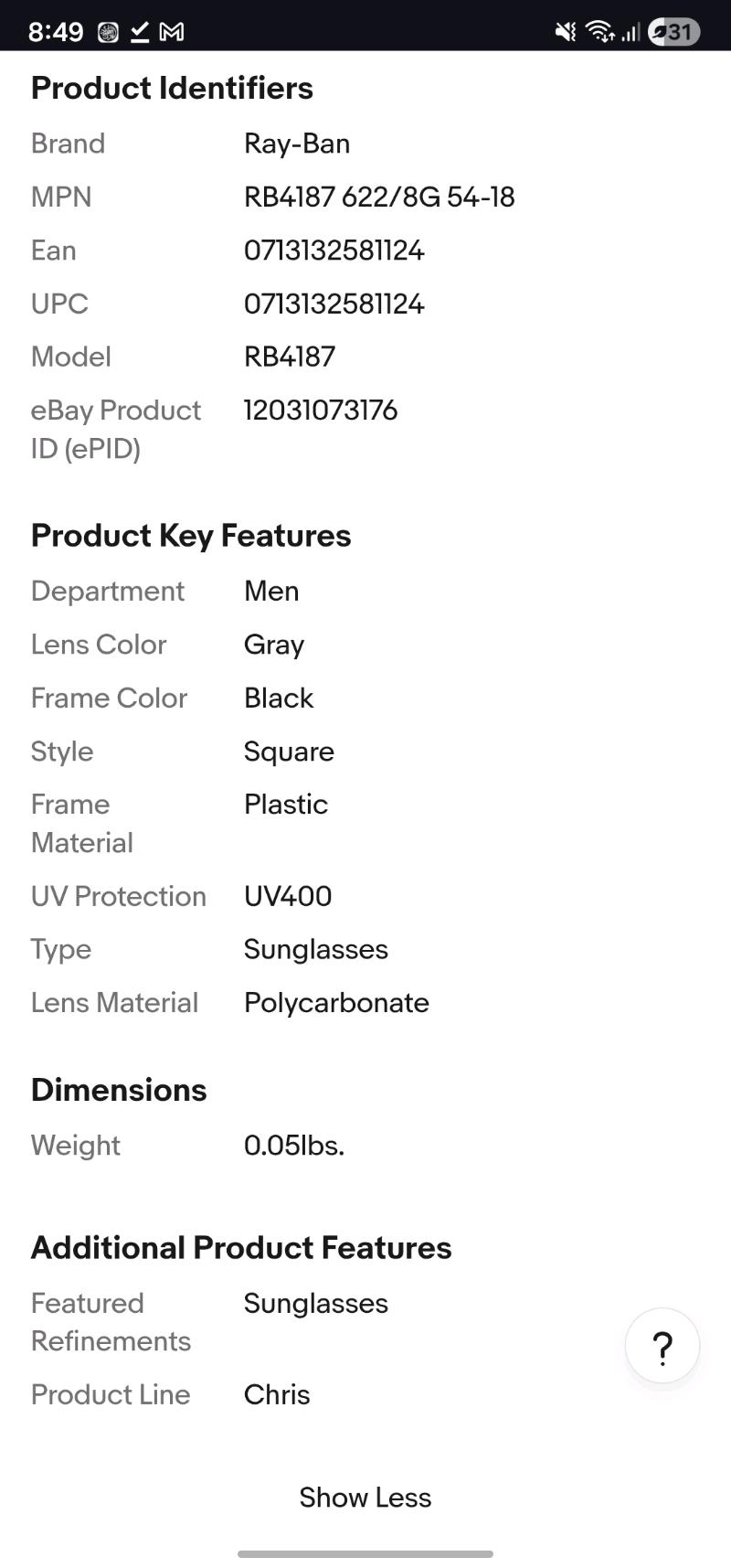
Task: Select the Polycarbonate lens material value
Action: [x=336, y=1002]
